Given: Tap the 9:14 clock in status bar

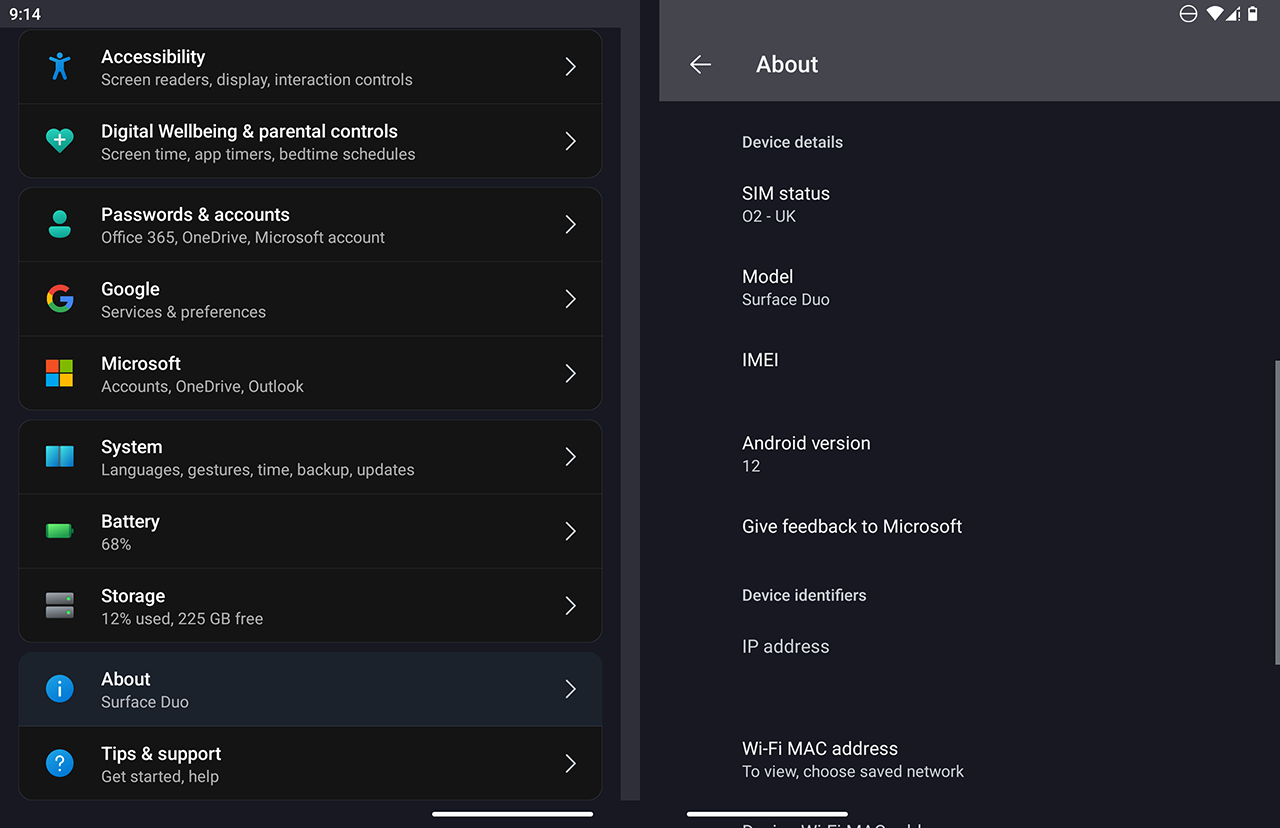Looking at the screenshot, I should 25,14.
